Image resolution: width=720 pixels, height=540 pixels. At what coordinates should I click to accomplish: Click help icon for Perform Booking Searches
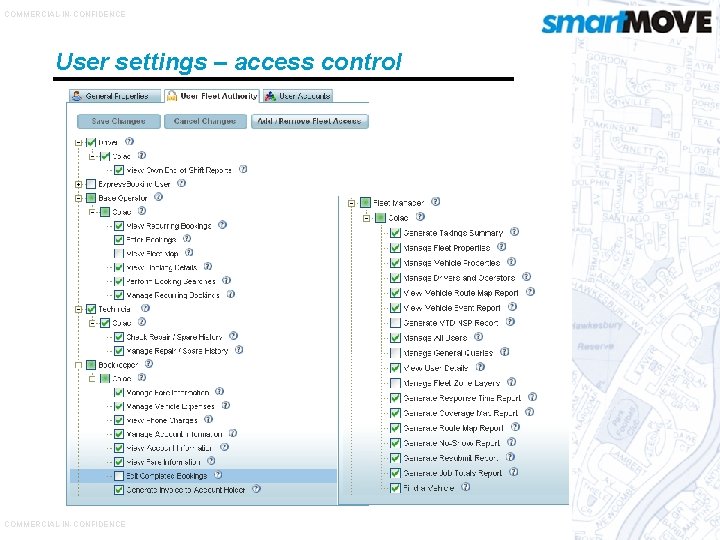click(x=226, y=281)
